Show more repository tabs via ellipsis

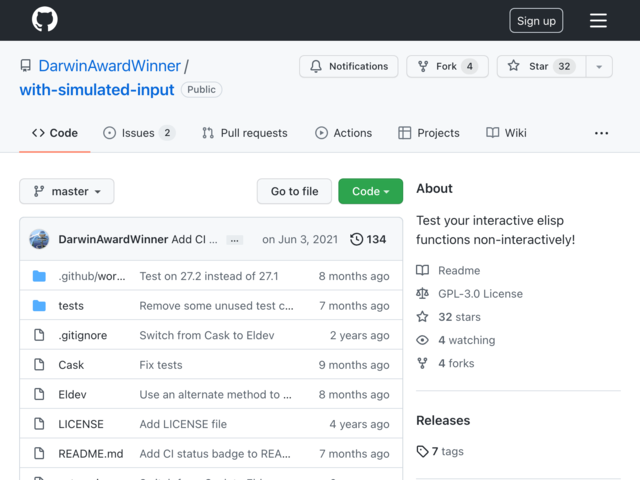601,133
